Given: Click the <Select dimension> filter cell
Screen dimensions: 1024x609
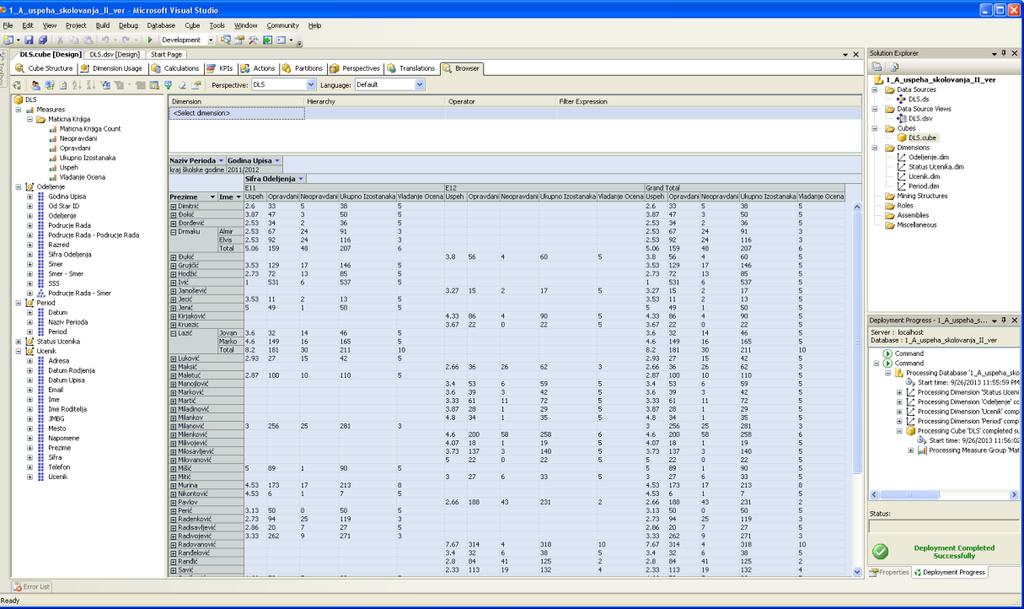Looking at the screenshot, I should click(x=236, y=114).
